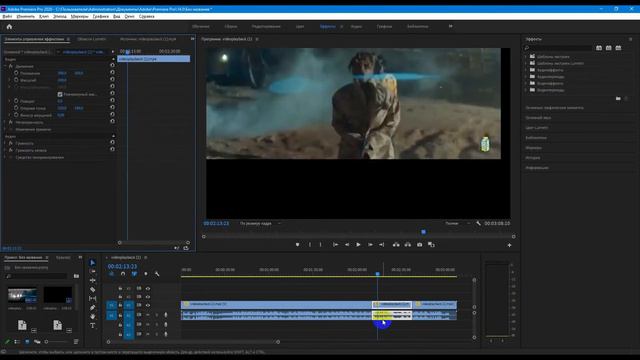Image resolution: width=640 pixels, height=360 pixels.
Task: Click the Lift button
Action: coord(396,244)
